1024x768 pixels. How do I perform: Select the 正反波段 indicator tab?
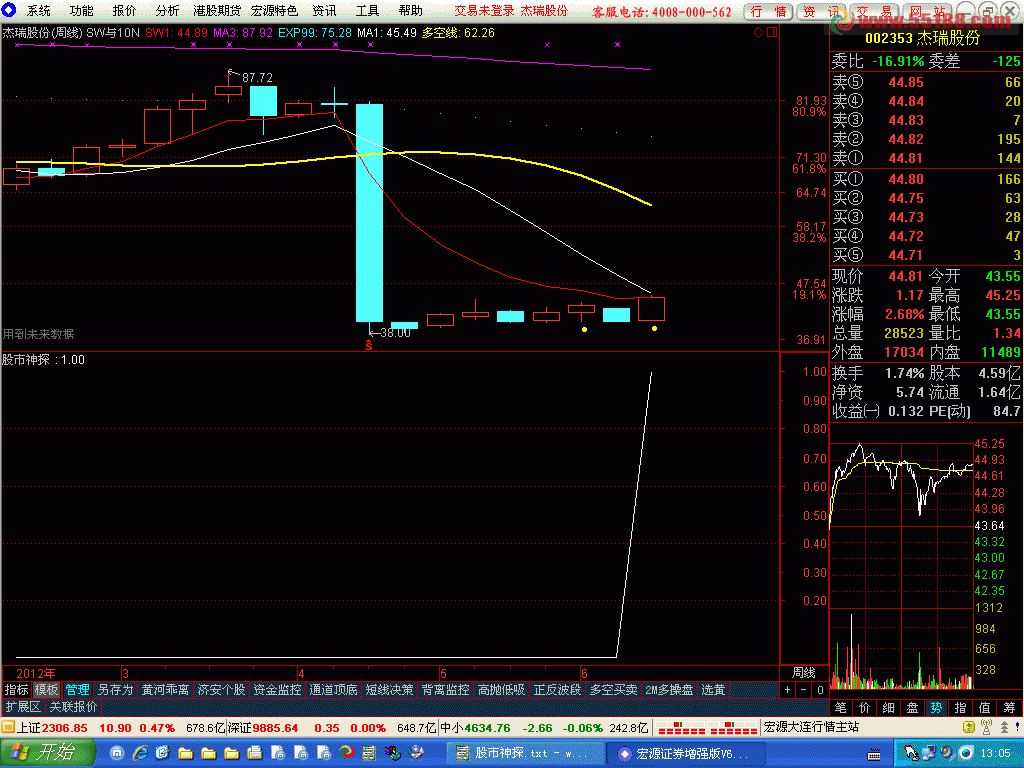(557, 690)
